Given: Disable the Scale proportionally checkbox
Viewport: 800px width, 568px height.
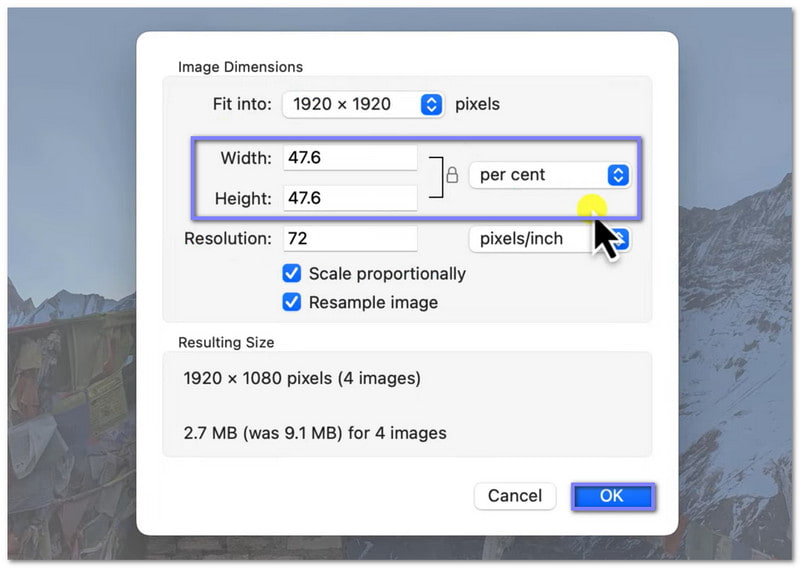Looking at the screenshot, I should coord(292,273).
